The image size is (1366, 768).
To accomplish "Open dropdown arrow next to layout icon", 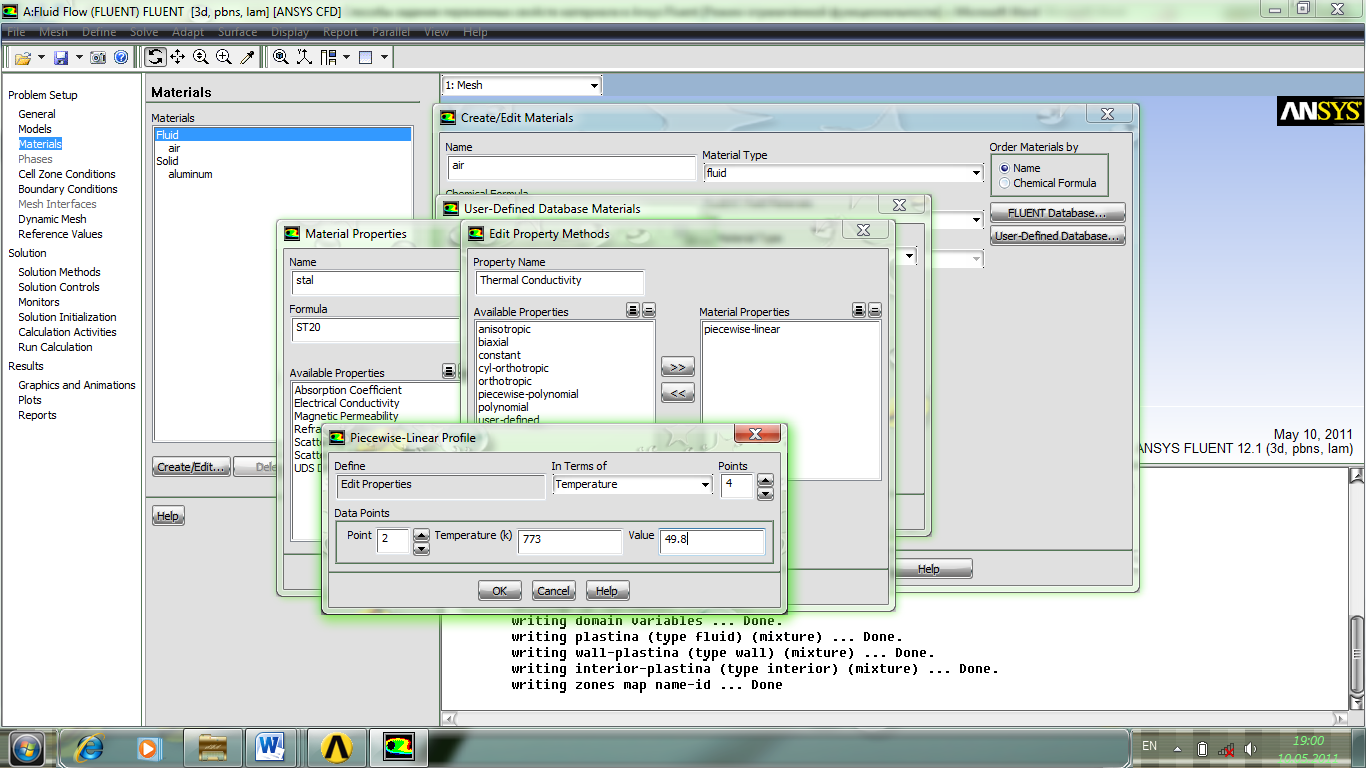I will coord(346,57).
